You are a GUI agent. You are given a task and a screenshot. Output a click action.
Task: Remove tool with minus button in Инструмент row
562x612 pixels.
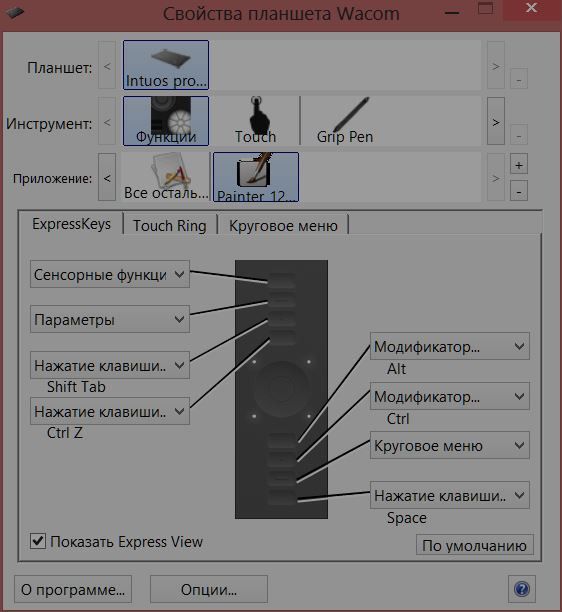click(519, 135)
